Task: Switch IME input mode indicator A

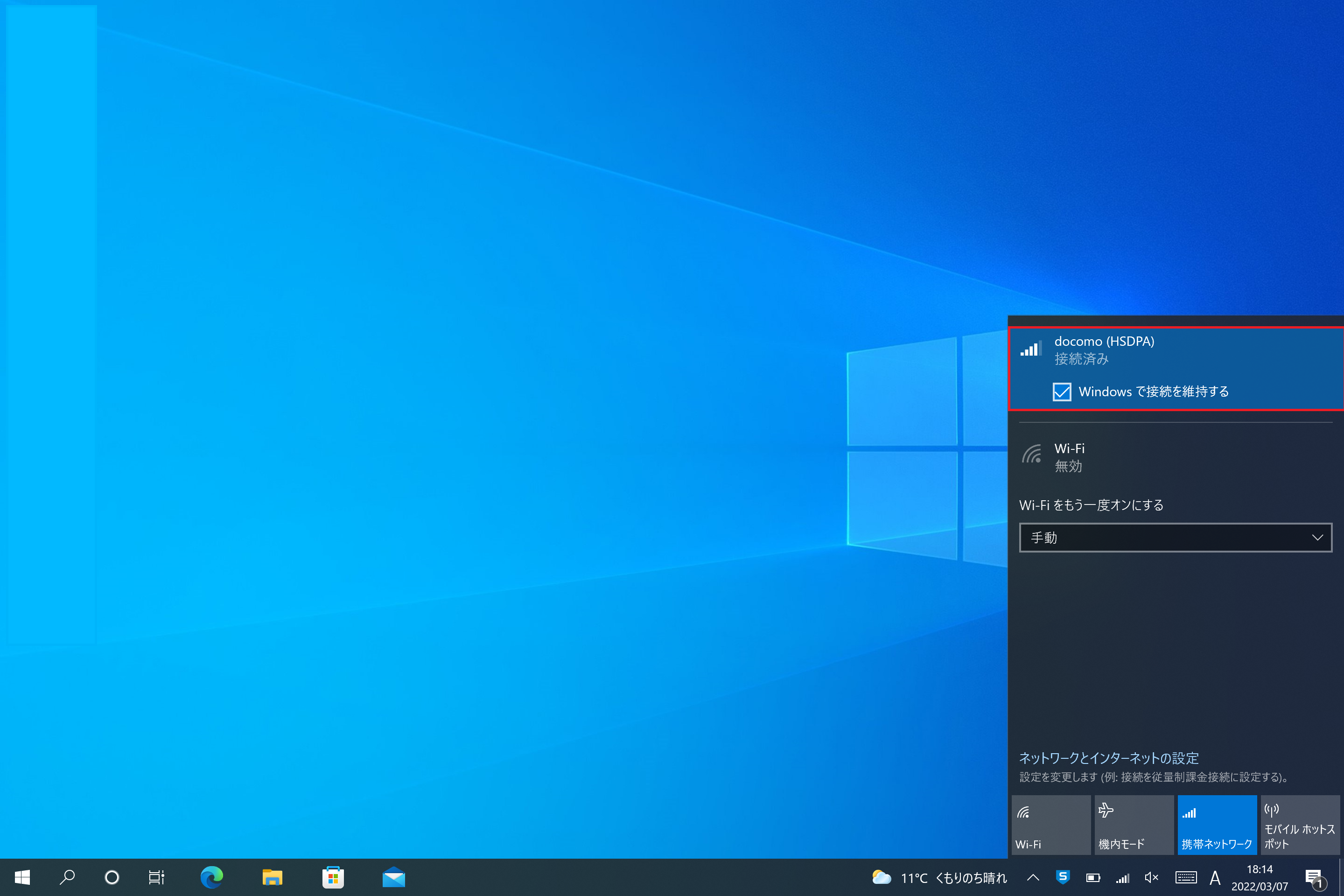Action: pos(1215,878)
